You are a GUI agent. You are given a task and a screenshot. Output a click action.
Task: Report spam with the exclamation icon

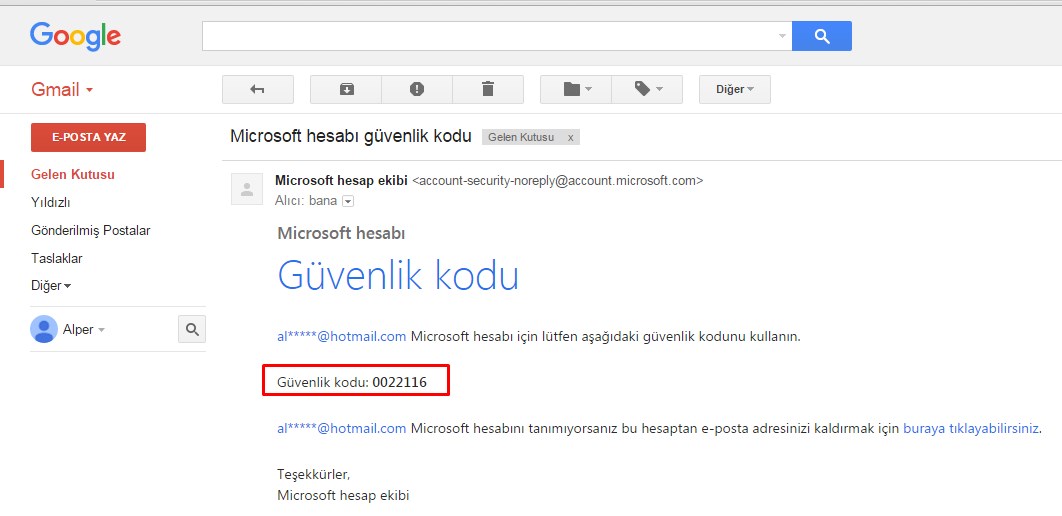[x=417, y=89]
